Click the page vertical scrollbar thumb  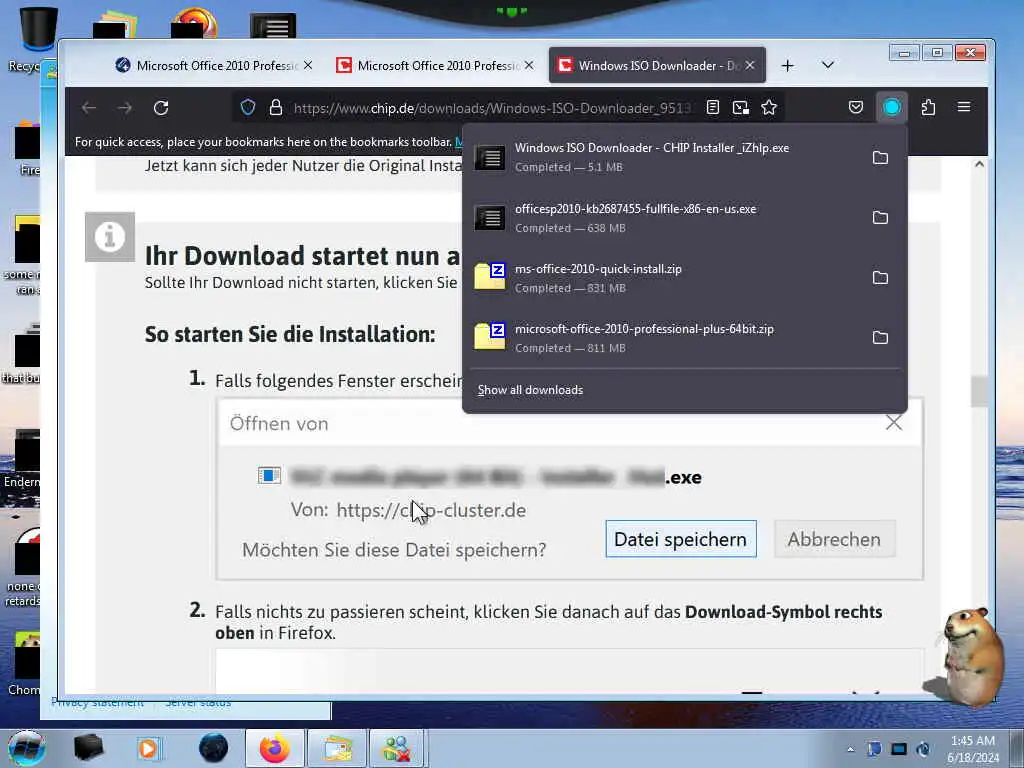pos(979,391)
